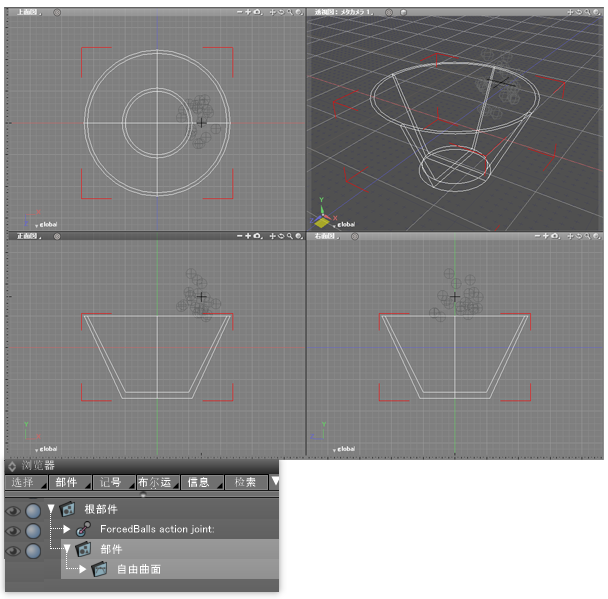This screenshot has width=608, height=599.
Task: Click the fit-to-view icon in front view header
Action: 257,236
